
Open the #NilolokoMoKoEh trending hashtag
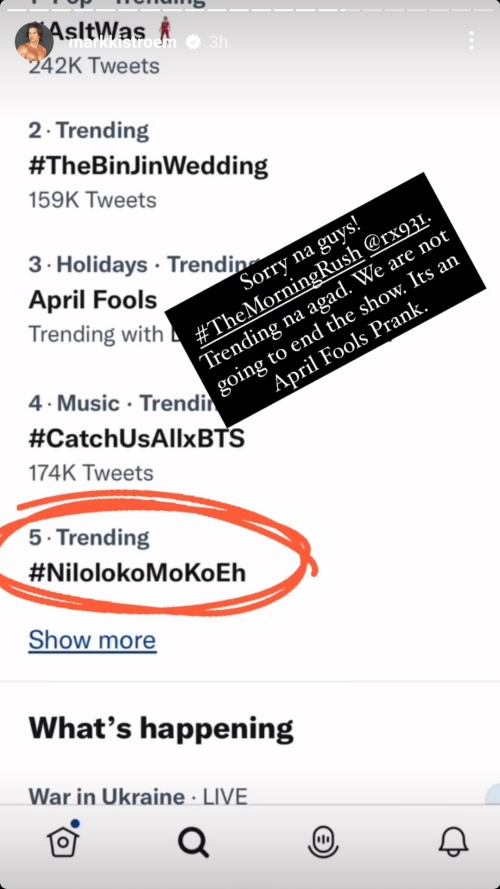pos(137,572)
